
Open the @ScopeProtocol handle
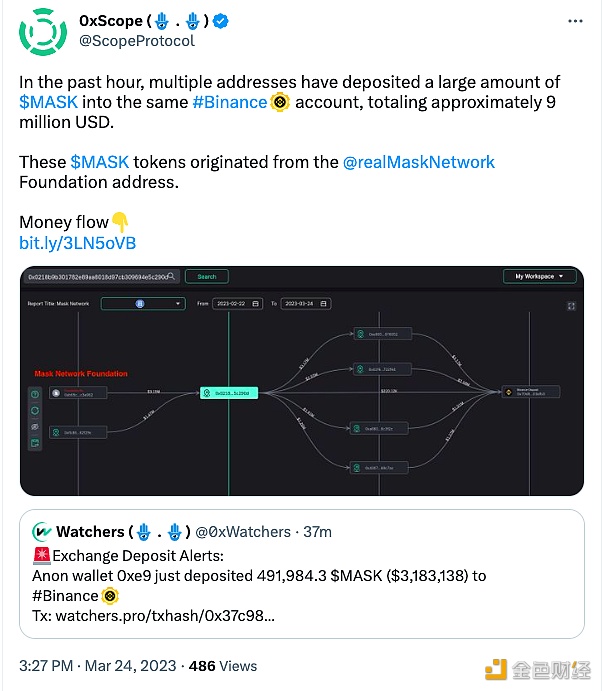pos(136,41)
